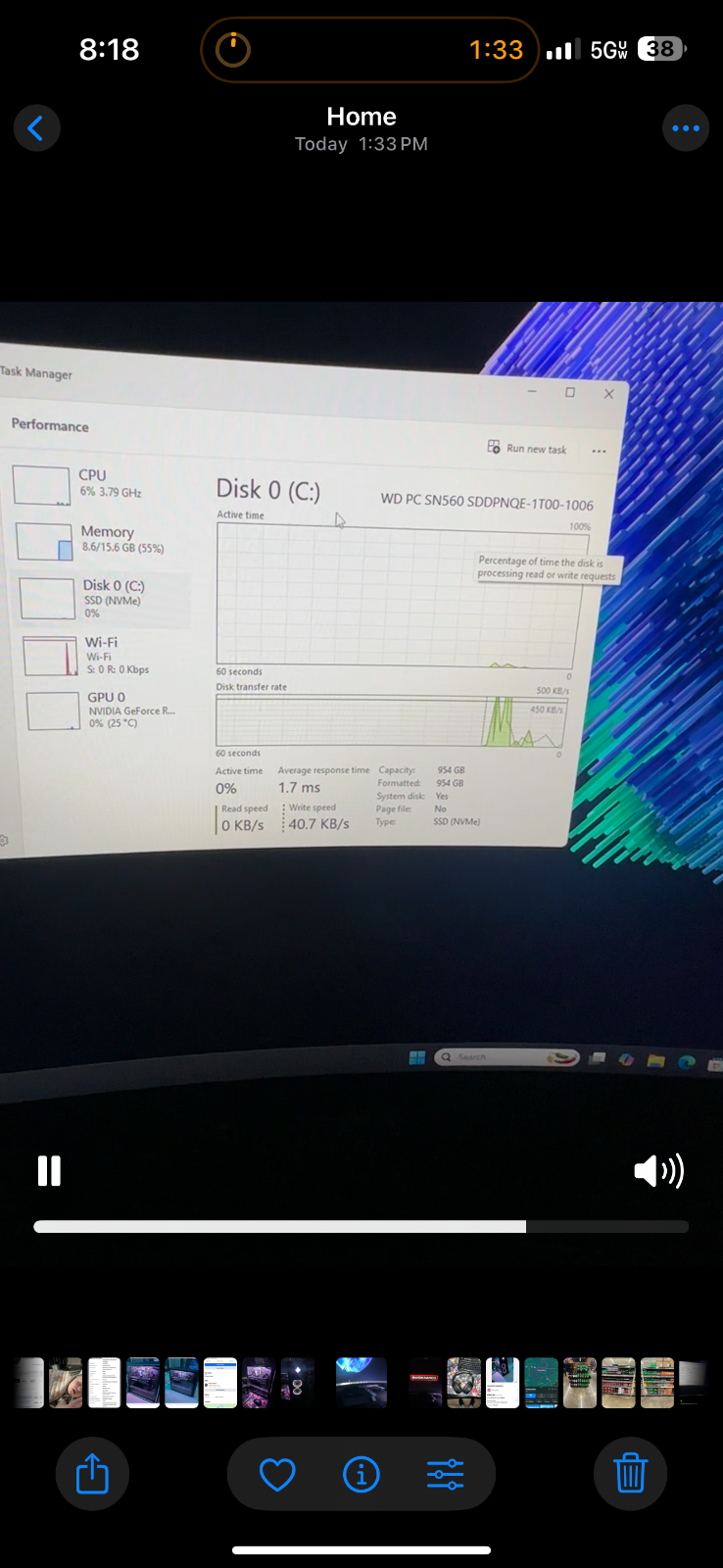
Task: Tap the Share icon
Action: pos(92,1474)
